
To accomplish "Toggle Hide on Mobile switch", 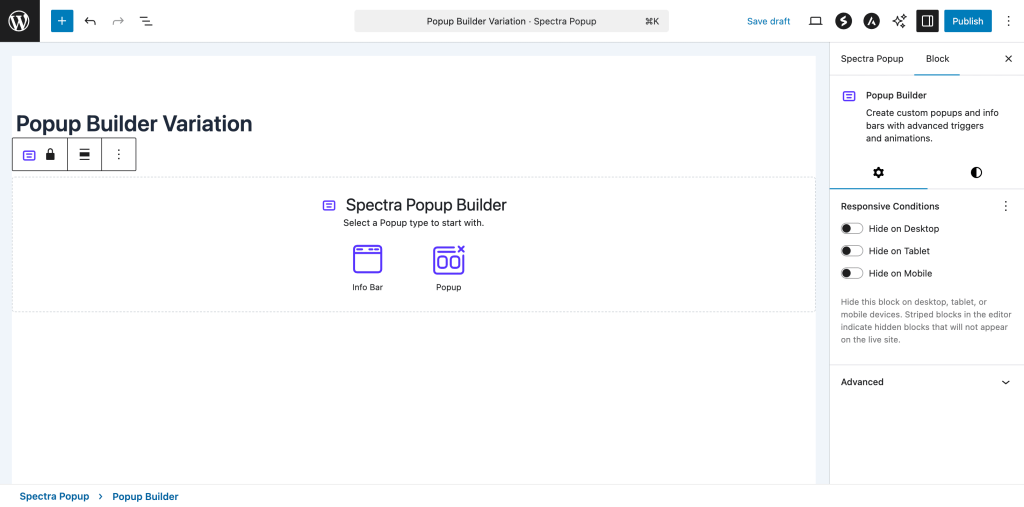I will tap(852, 273).
